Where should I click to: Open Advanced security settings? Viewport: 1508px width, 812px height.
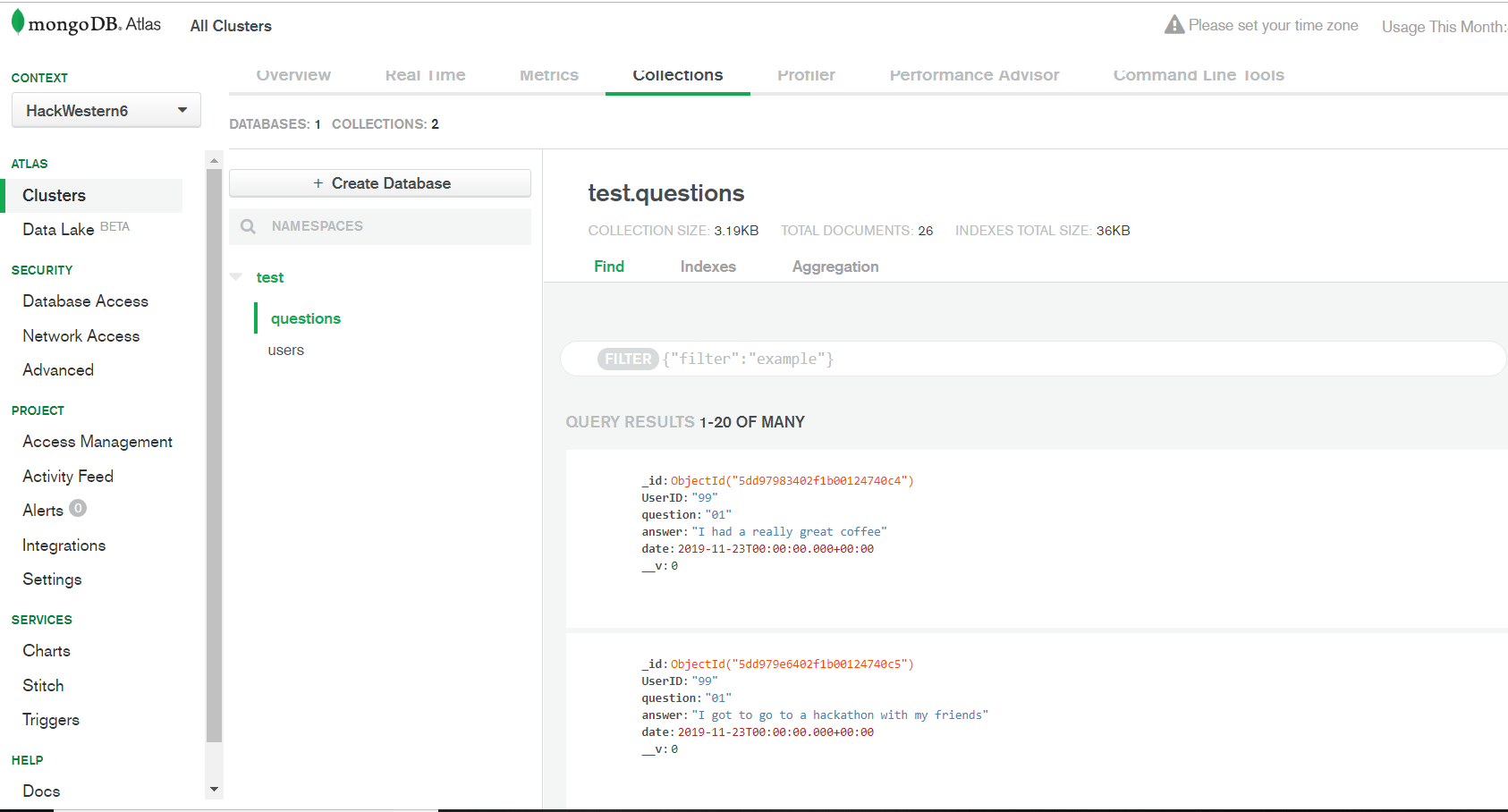[x=58, y=370]
